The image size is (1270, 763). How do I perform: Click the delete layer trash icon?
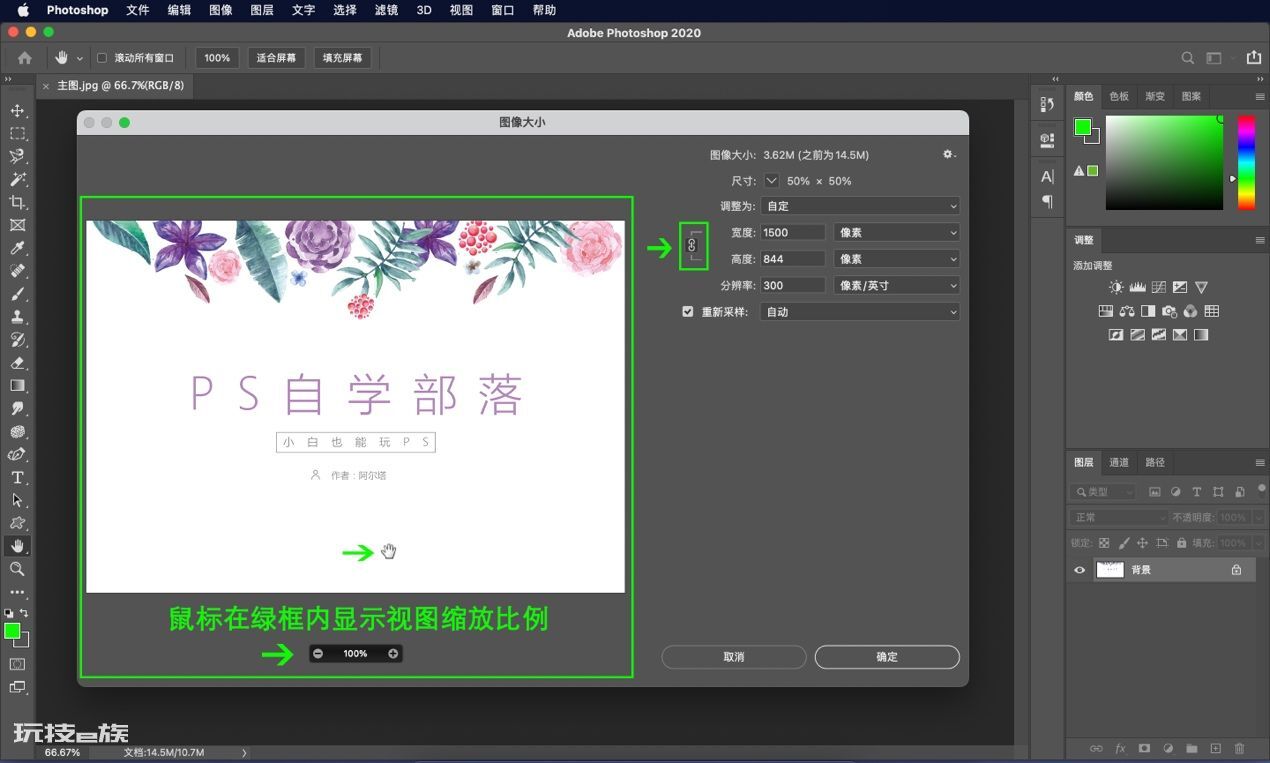pyautogui.click(x=1240, y=748)
